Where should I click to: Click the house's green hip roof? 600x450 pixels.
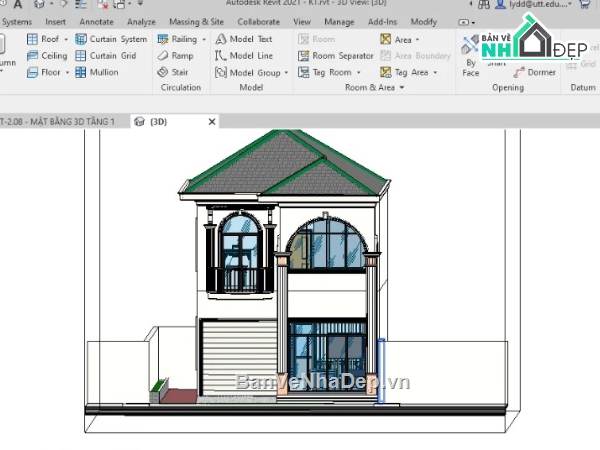coord(285,163)
